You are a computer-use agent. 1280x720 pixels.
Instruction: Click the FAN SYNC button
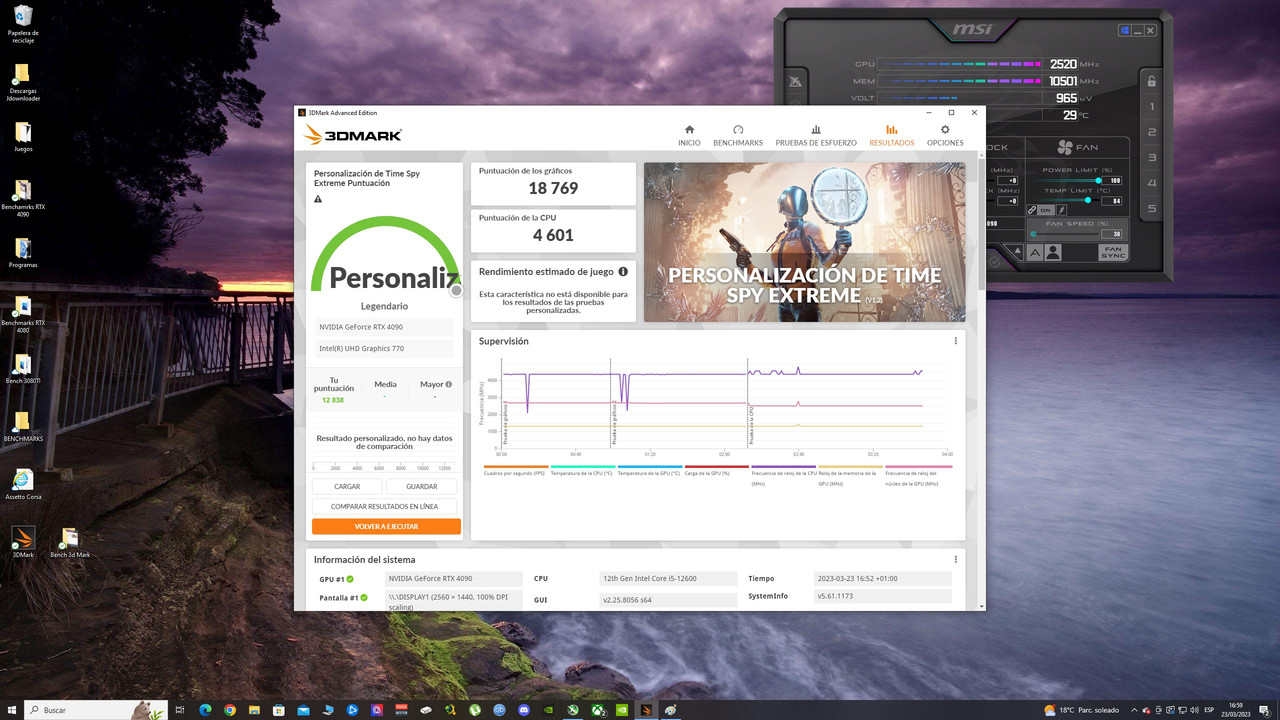coord(1113,253)
